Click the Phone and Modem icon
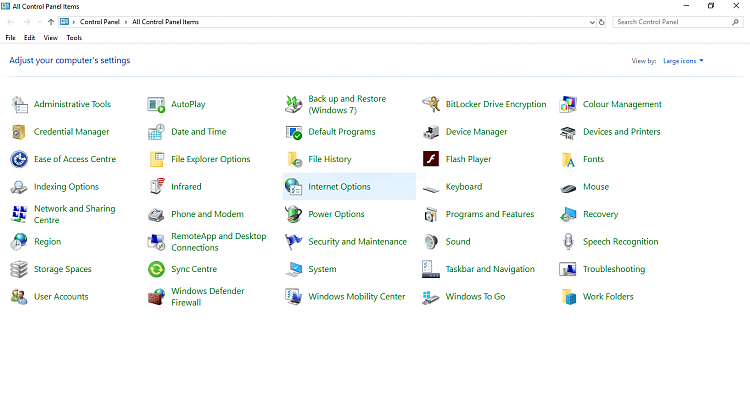This screenshot has width=750, height=400. click(156, 215)
